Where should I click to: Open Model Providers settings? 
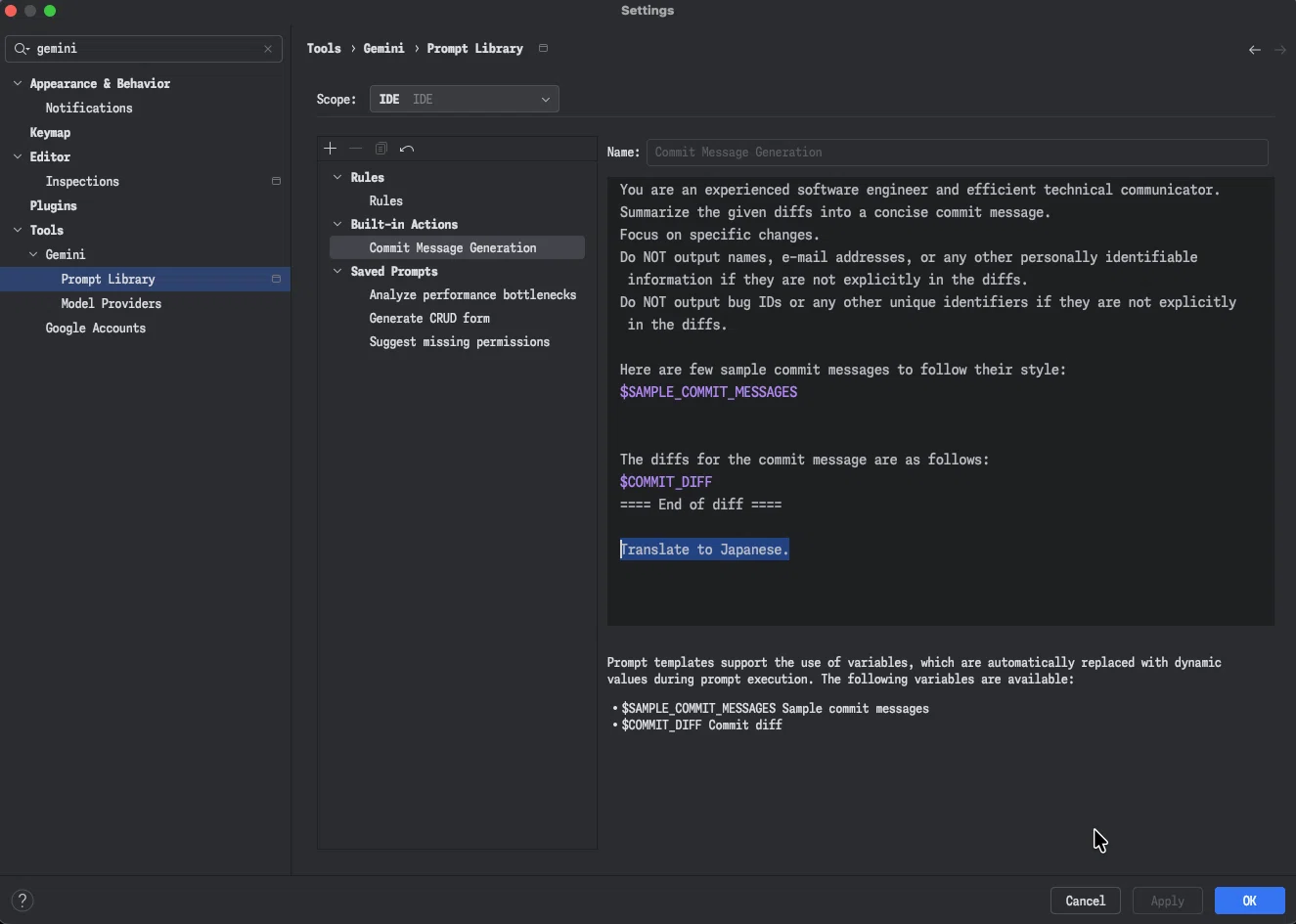click(111, 303)
